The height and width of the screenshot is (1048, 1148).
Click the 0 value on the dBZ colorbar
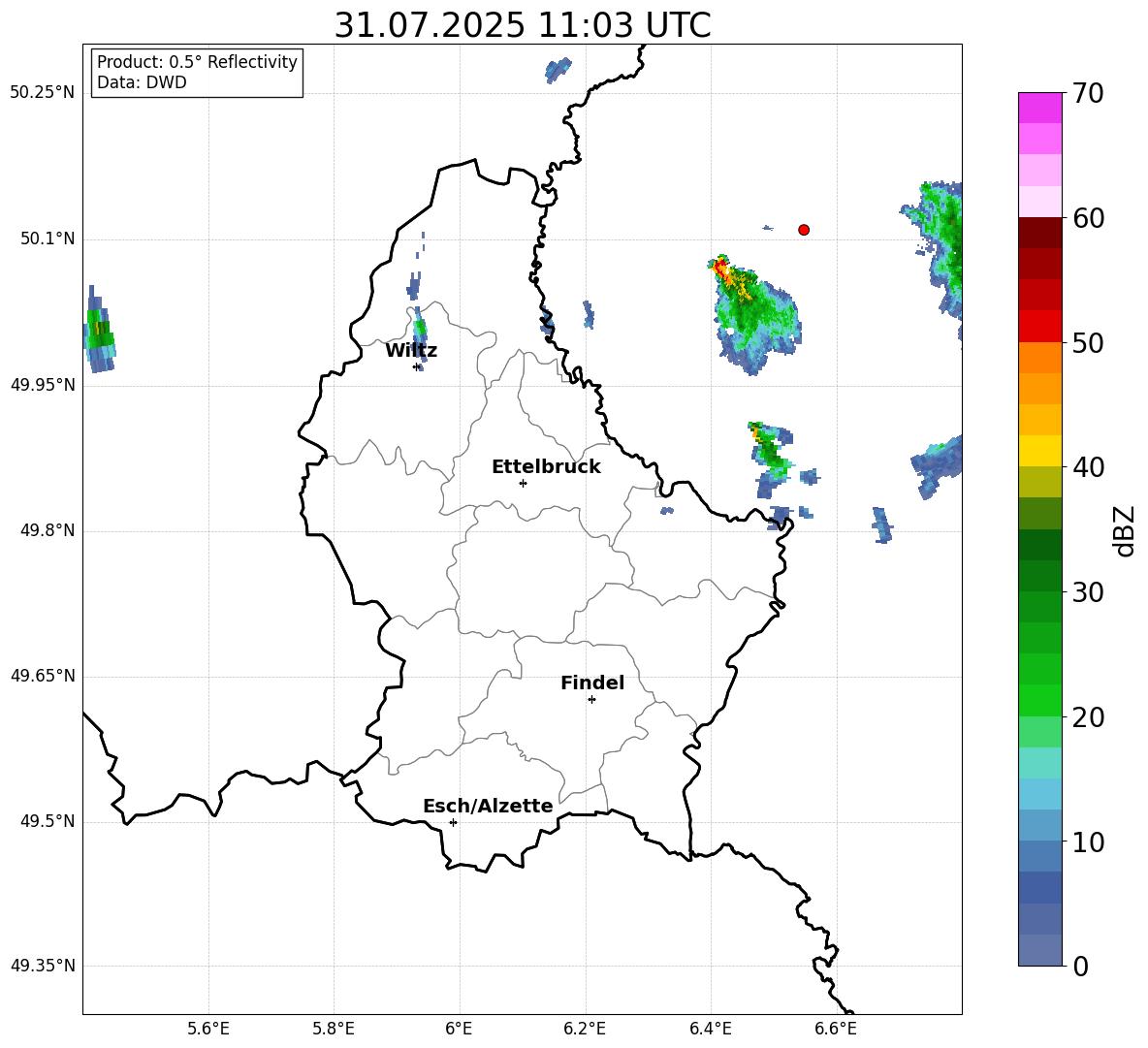tap(1081, 966)
